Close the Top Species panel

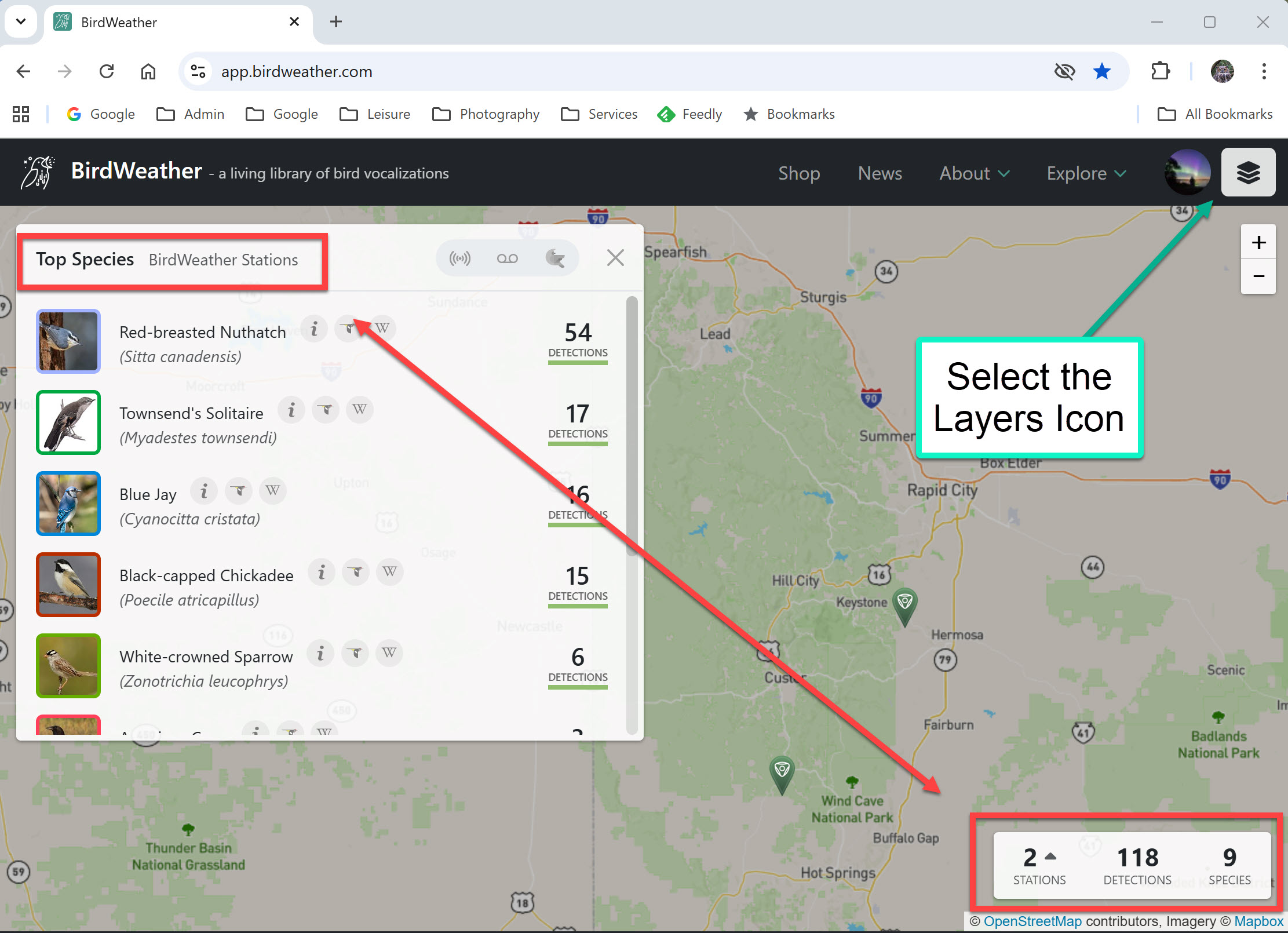click(x=615, y=258)
